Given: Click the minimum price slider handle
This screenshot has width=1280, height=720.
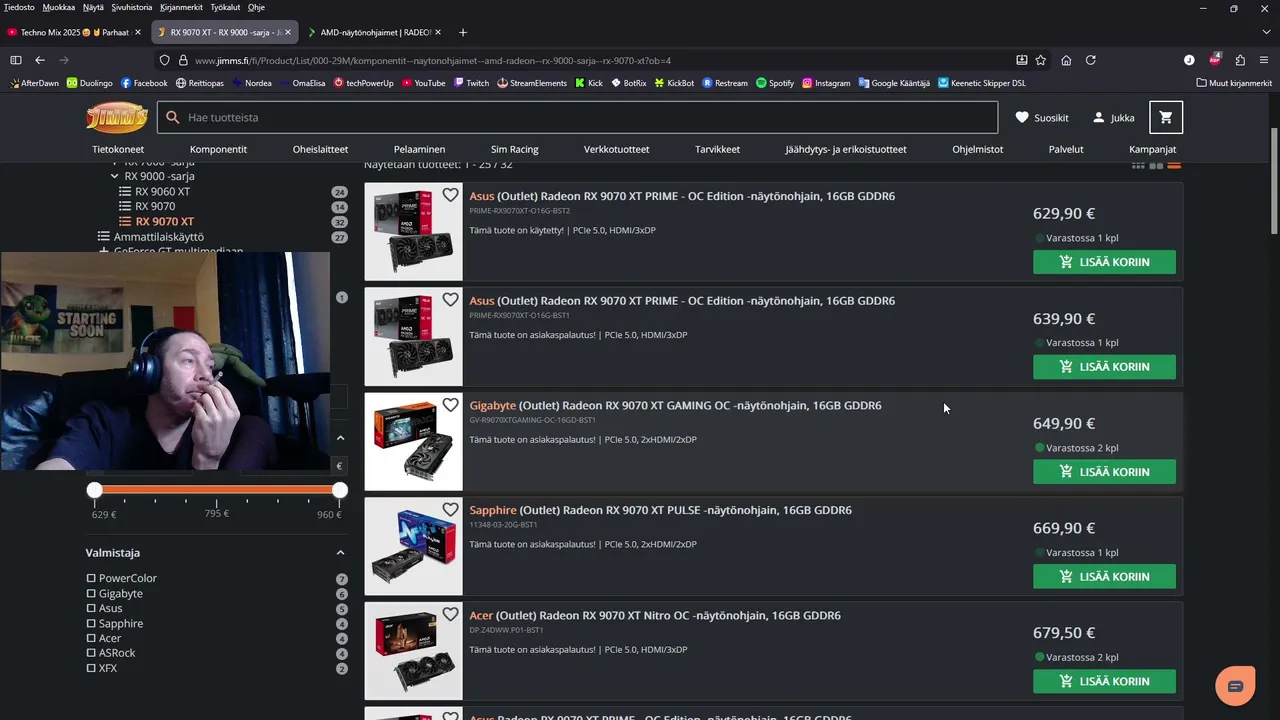Looking at the screenshot, I should point(95,490).
